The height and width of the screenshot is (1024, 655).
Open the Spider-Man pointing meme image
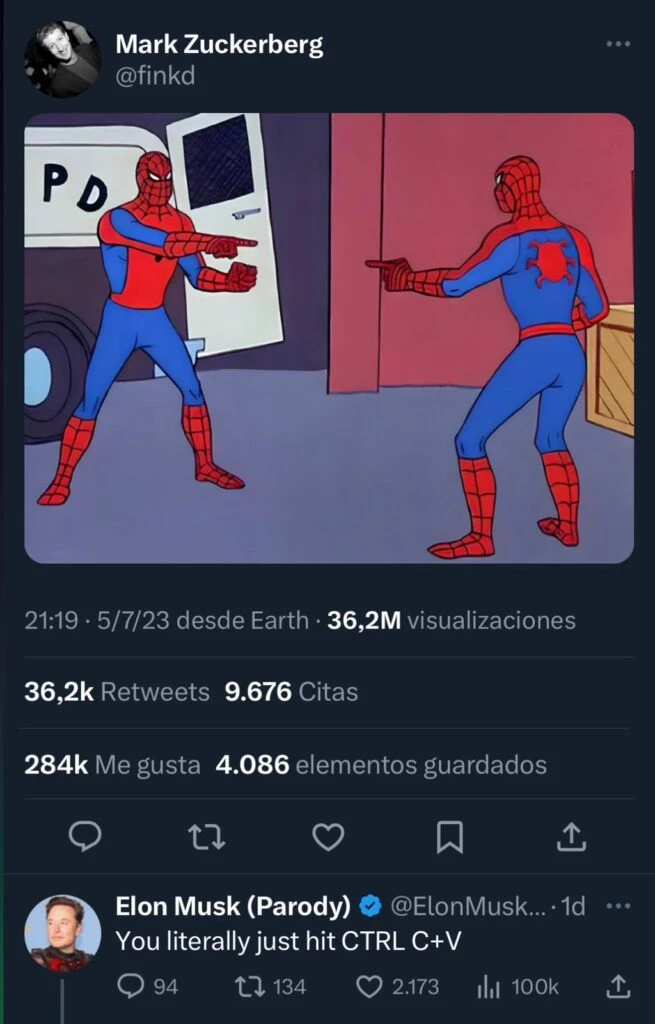328,338
